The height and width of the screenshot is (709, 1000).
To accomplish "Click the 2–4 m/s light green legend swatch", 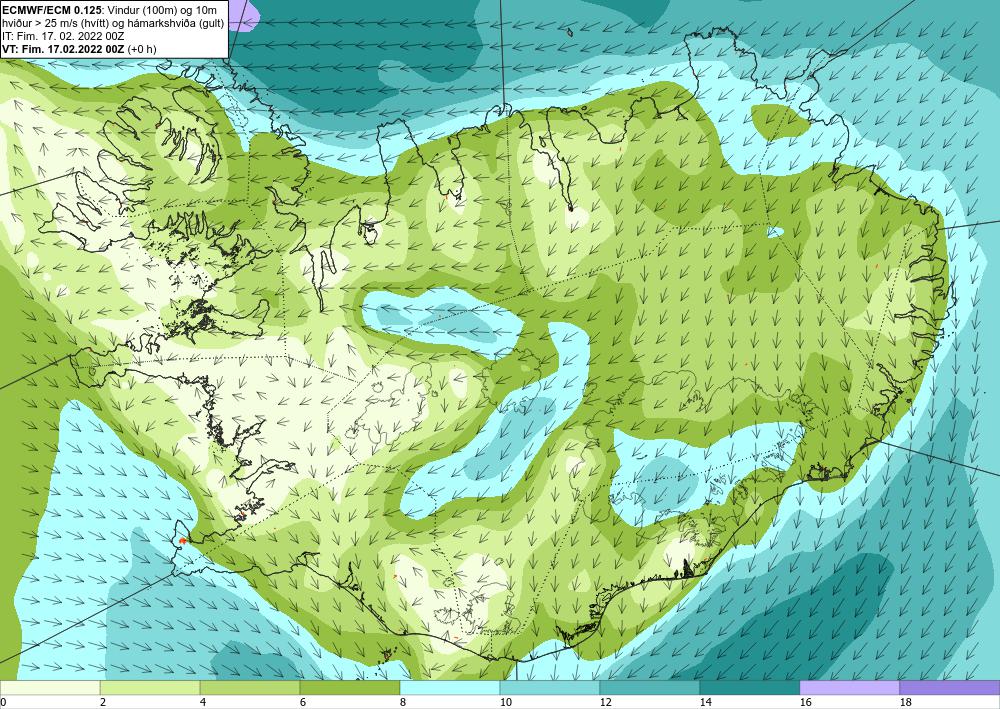I will [150, 688].
